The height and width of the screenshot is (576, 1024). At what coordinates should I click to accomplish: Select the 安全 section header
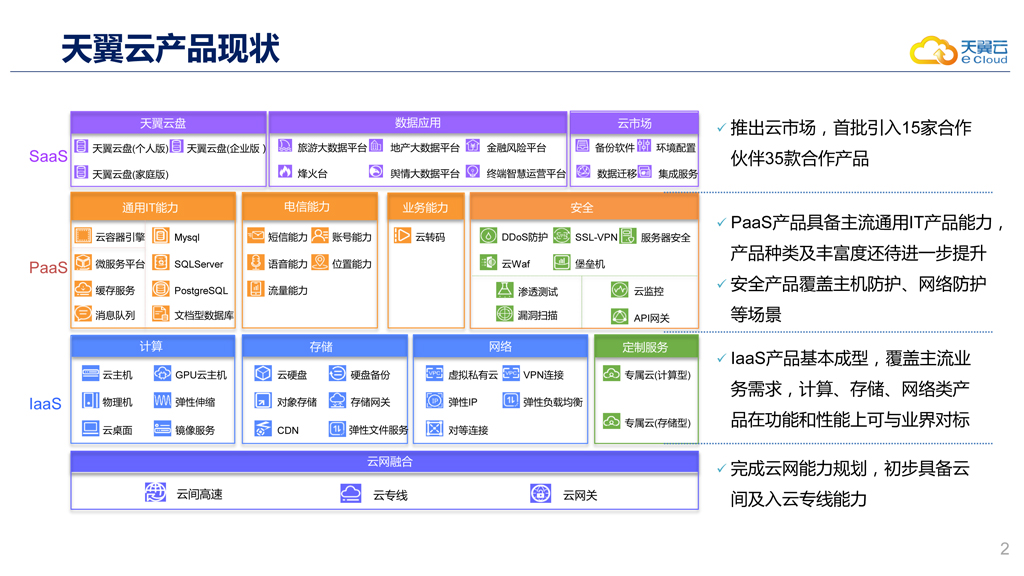coord(584,207)
